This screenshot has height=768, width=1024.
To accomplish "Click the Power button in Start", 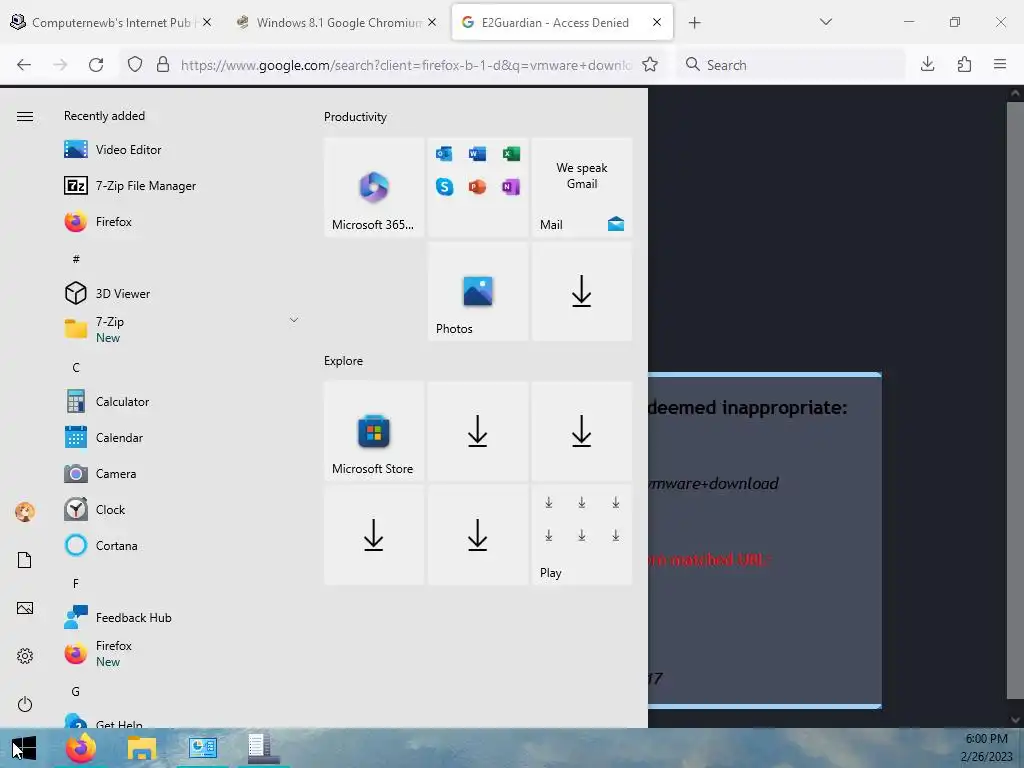I will pos(25,704).
